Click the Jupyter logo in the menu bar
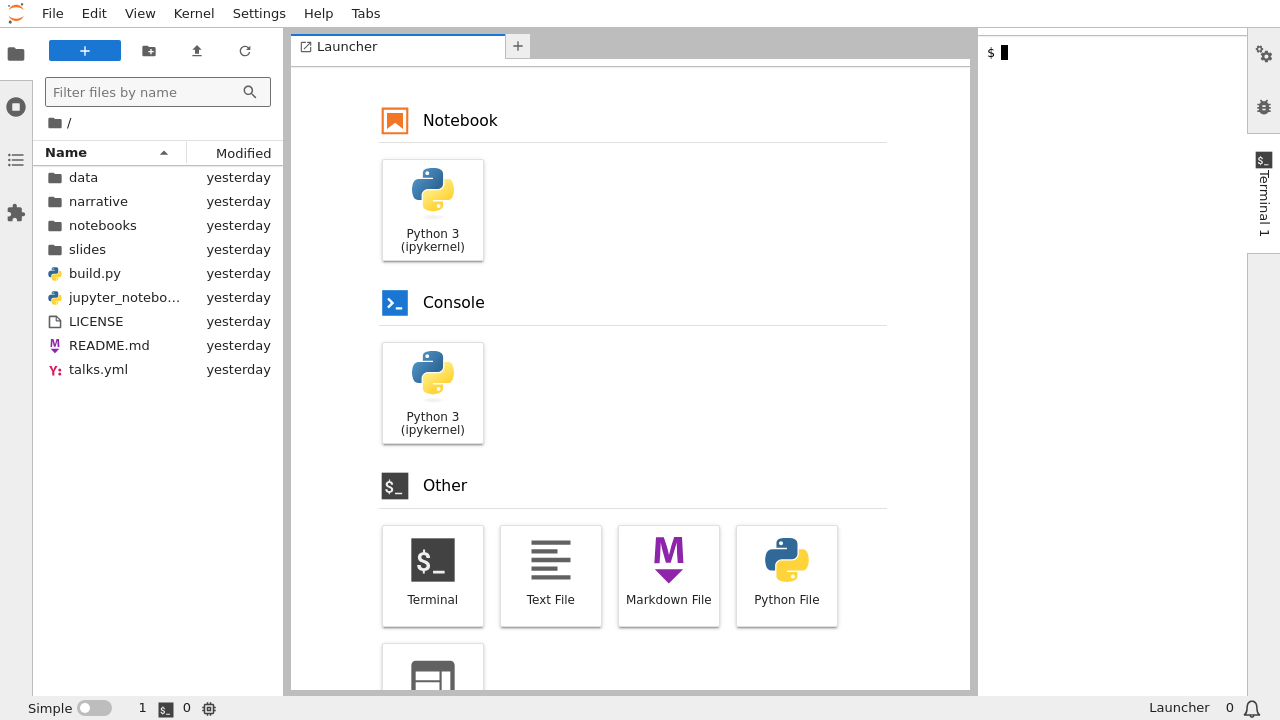 click(x=16, y=13)
